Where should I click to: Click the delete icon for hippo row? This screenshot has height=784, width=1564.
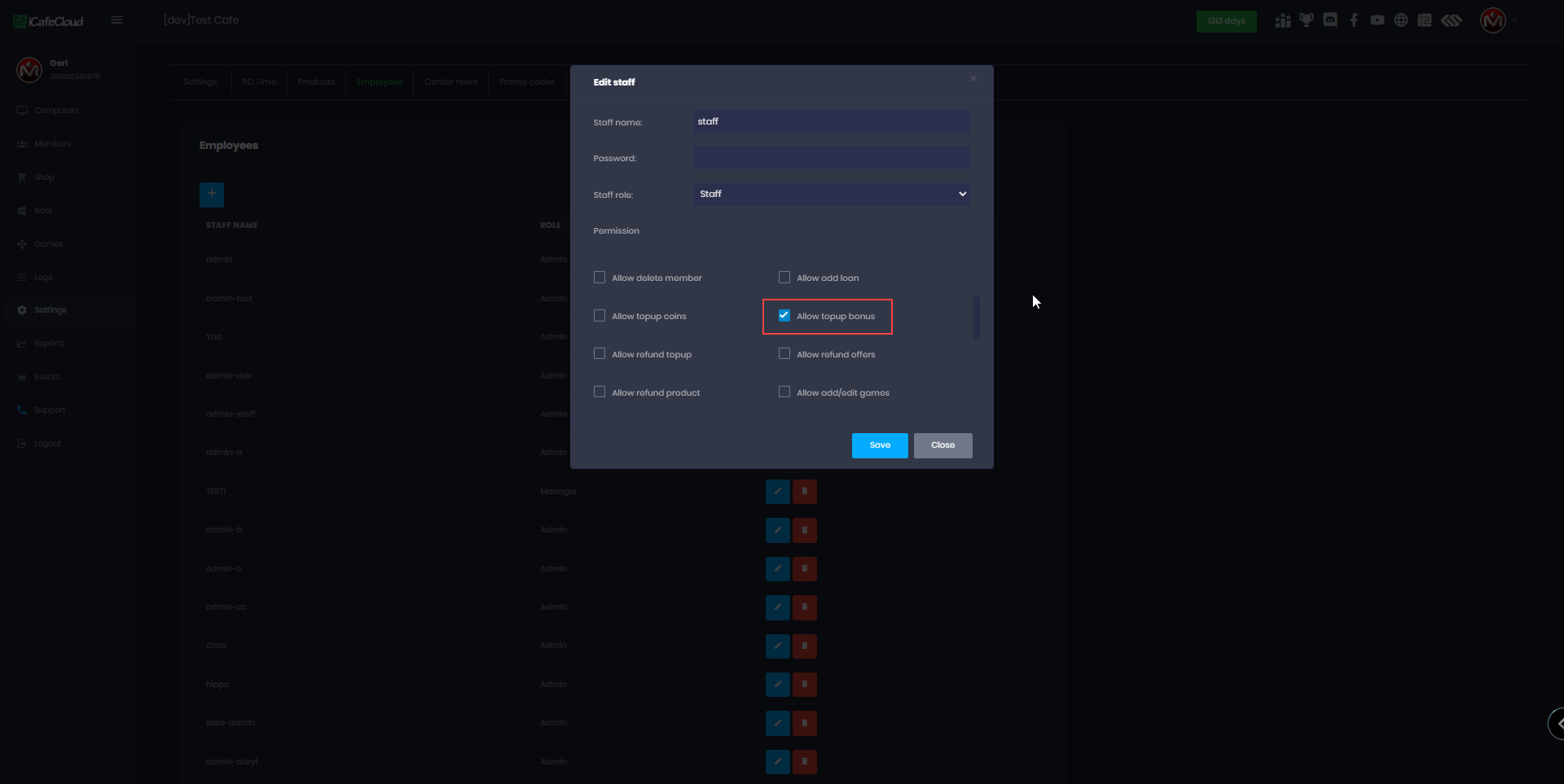[805, 685]
